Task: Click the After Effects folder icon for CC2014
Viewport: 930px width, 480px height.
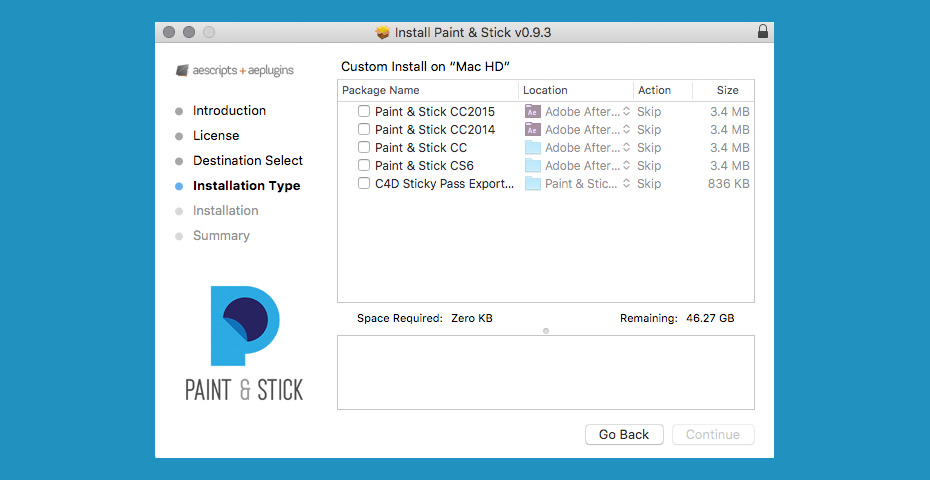Action: [x=533, y=129]
